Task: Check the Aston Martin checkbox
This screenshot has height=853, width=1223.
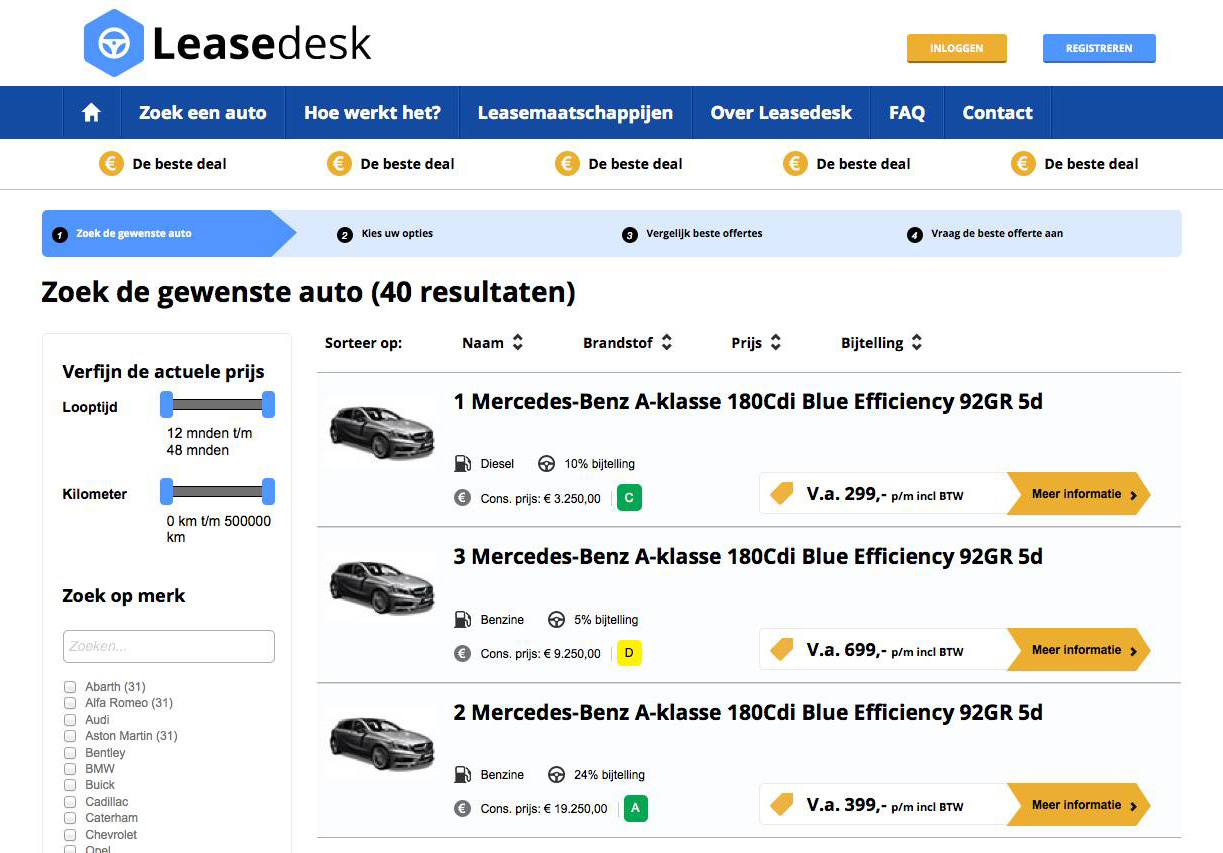Action: (70, 736)
